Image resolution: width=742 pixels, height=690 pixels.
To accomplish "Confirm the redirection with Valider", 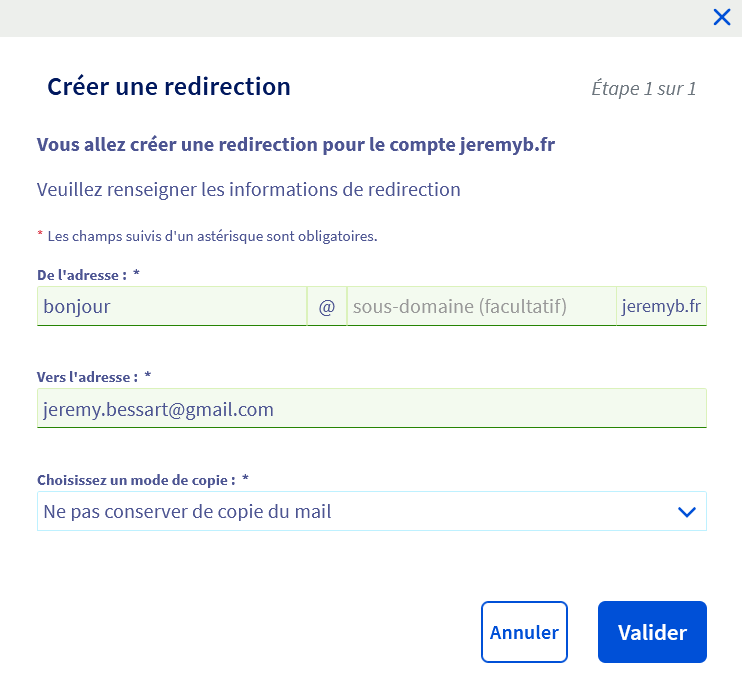I will [x=652, y=632].
